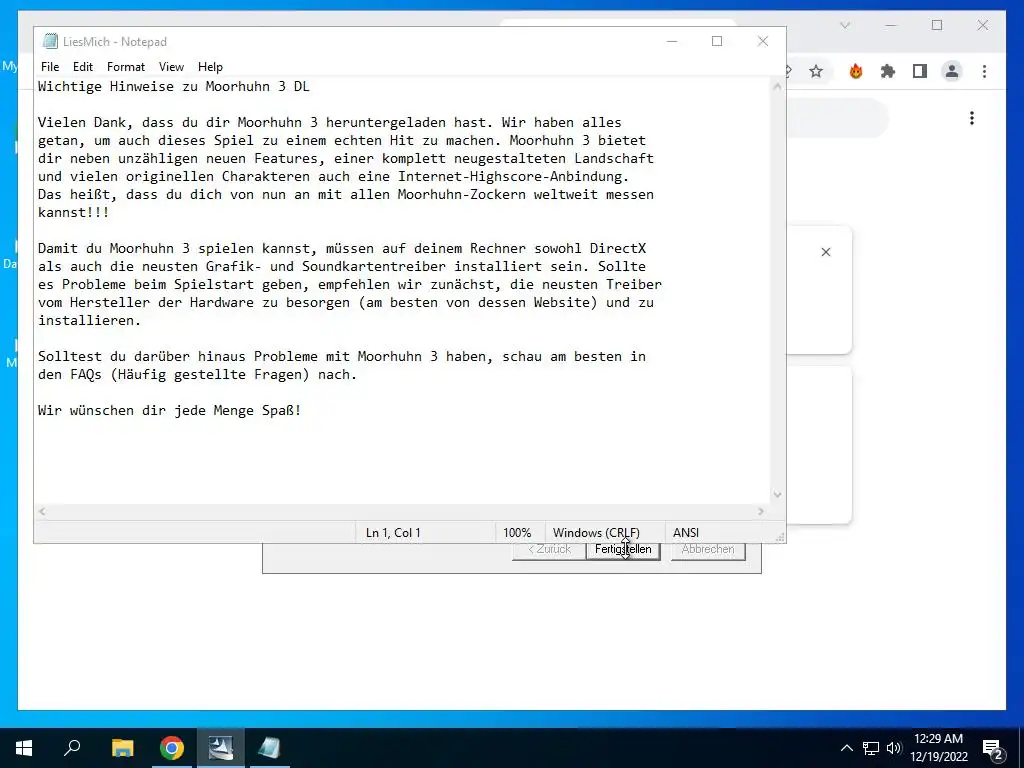1024x768 pixels.
Task: Click the Zurück button in the installer
Action: [x=549, y=550]
